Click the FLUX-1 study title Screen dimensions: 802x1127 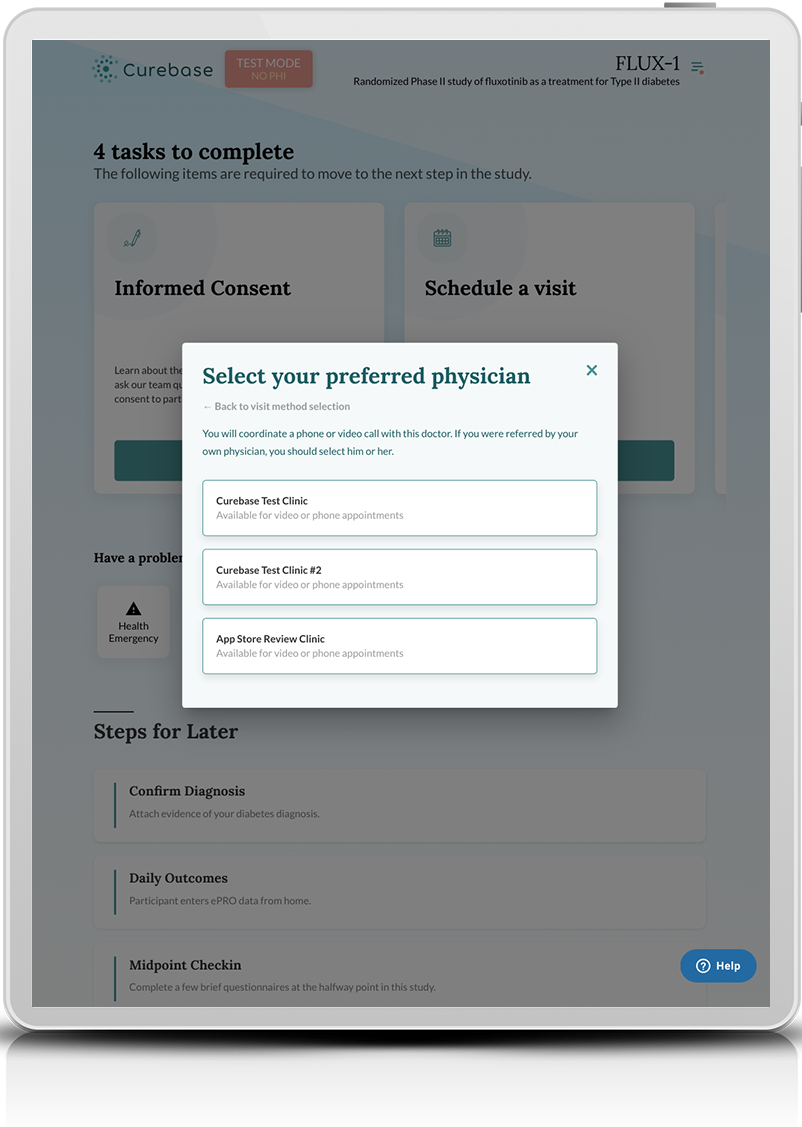pos(647,63)
